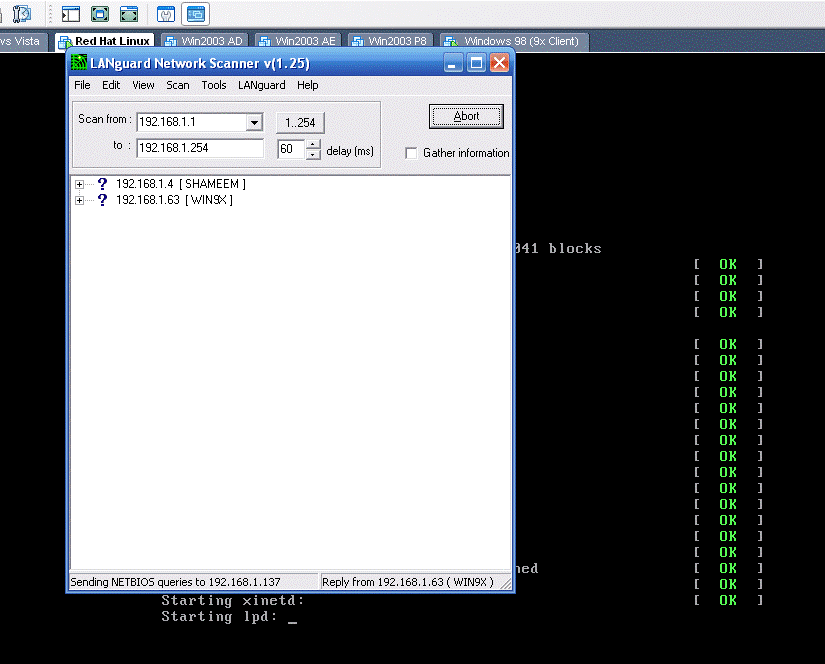Click the Win2003 AD tab VM icon
Image resolution: width=825 pixels, height=664 pixels.
coord(170,41)
